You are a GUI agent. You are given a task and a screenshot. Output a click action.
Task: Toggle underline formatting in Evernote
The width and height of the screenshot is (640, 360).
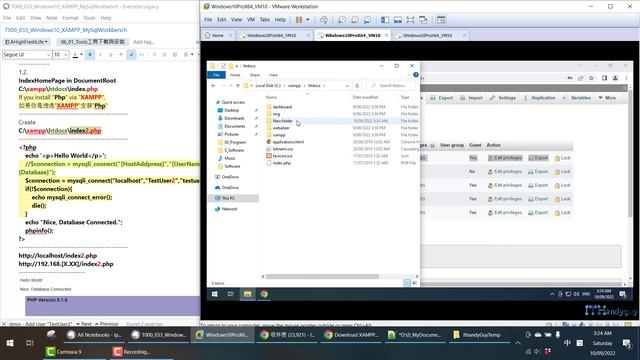[111, 54]
